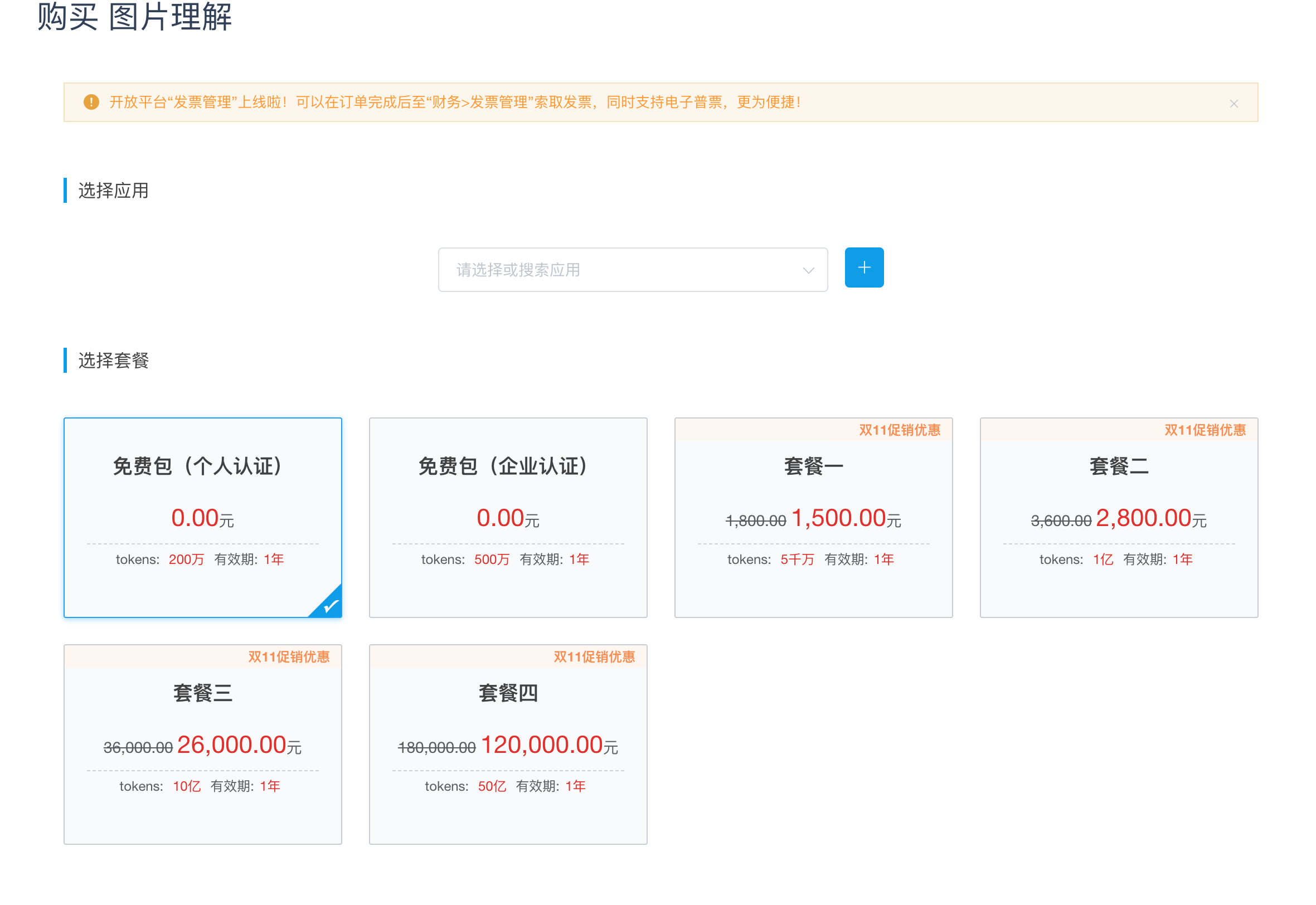Select the 免费包（企业认证）package card
The width and height of the screenshot is (1316, 905).
pyautogui.click(x=507, y=517)
